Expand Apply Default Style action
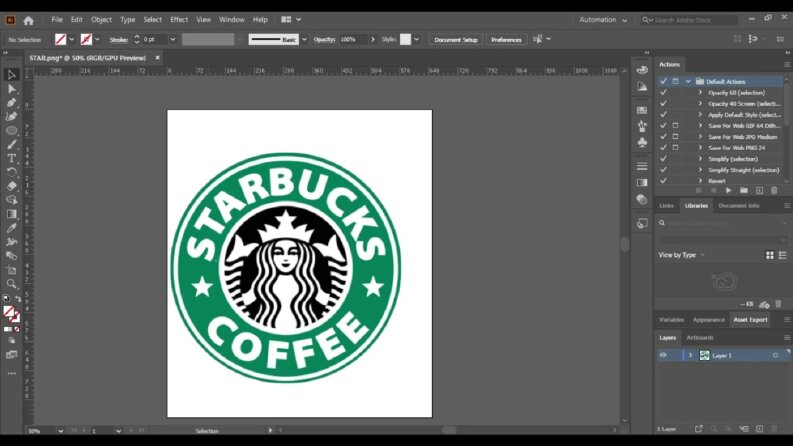793x446 pixels. (700, 115)
